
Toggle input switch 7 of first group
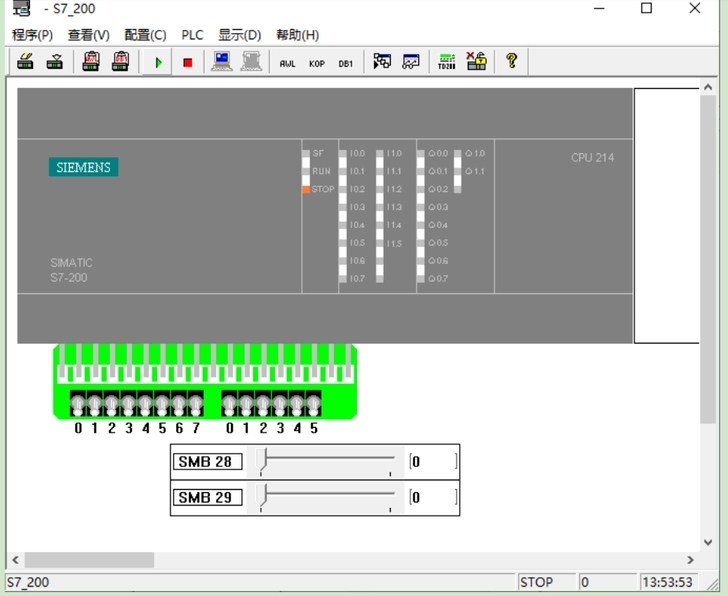(195, 404)
